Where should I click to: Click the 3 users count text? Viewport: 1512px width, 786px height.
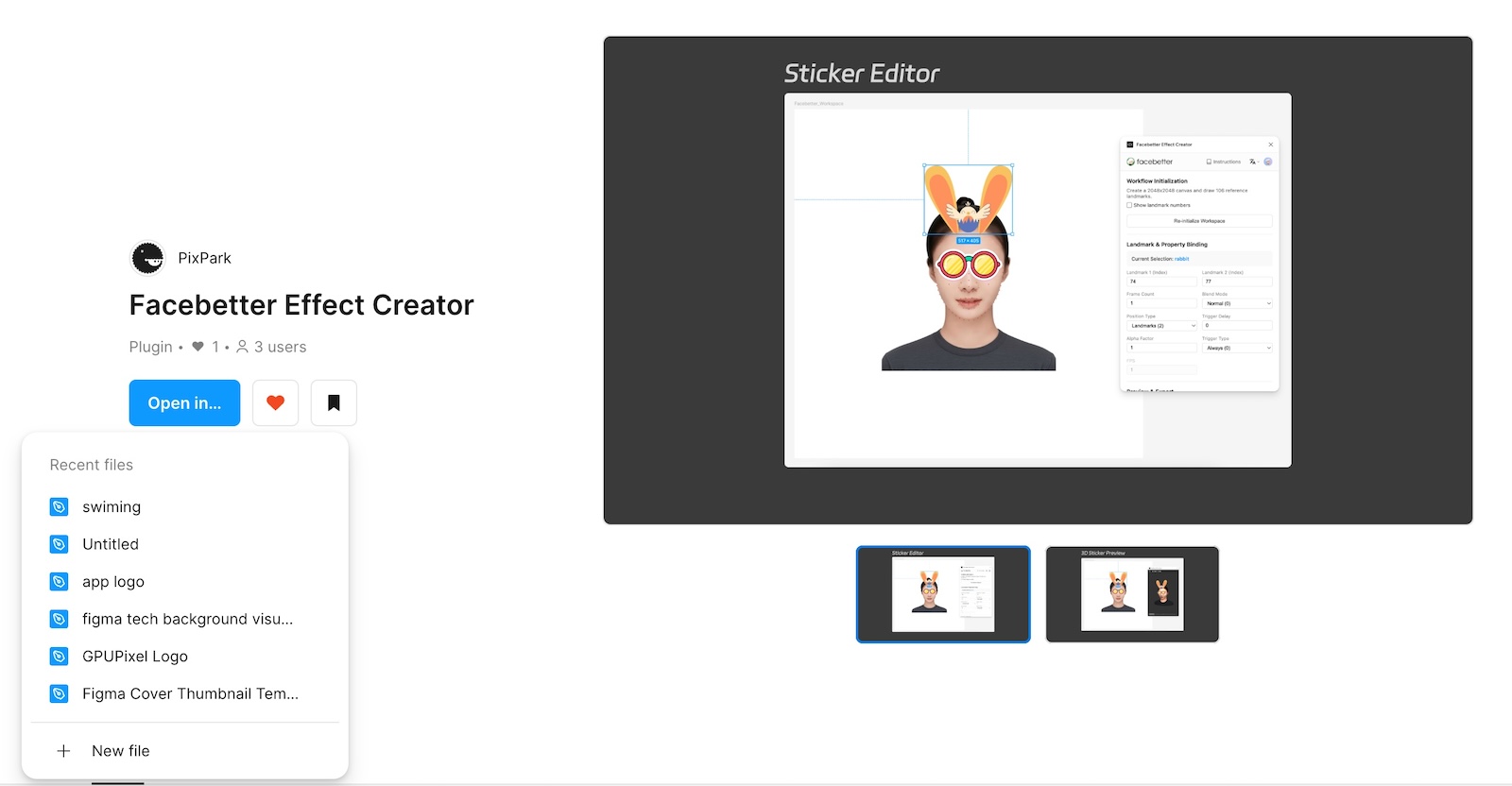point(281,347)
